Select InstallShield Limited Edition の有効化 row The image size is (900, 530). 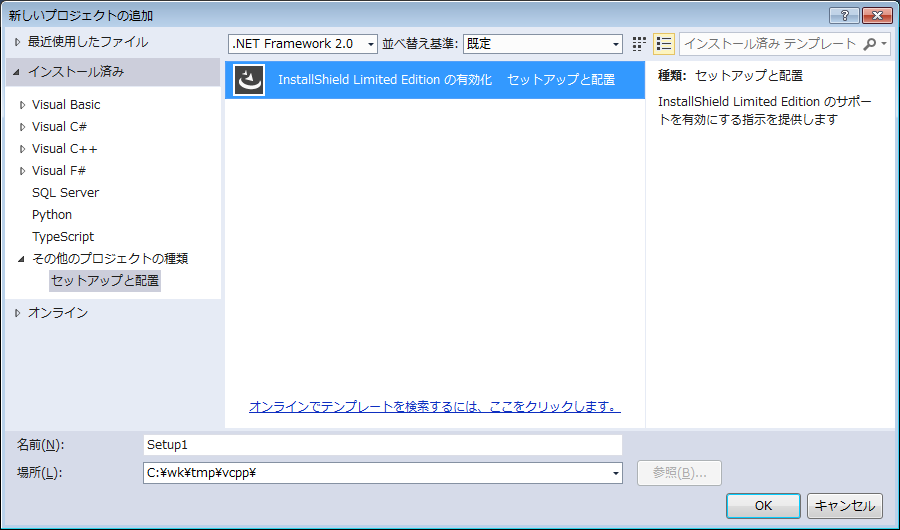[x=435, y=80]
